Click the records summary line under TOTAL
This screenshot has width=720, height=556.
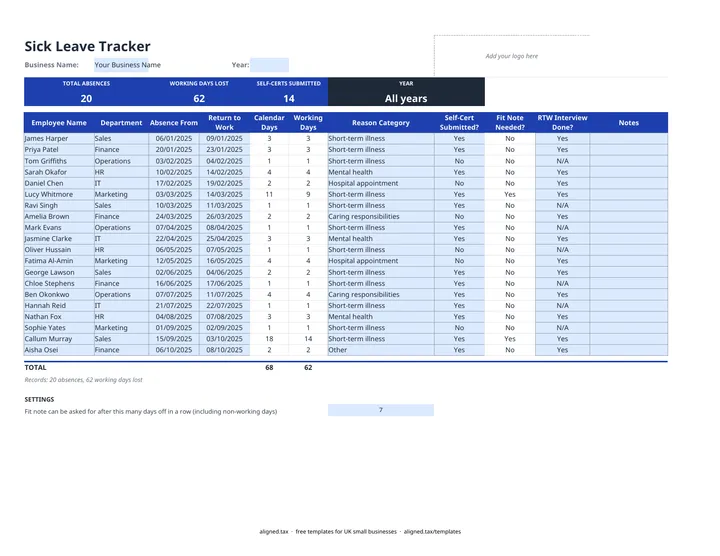pyautogui.click(x=83, y=380)
